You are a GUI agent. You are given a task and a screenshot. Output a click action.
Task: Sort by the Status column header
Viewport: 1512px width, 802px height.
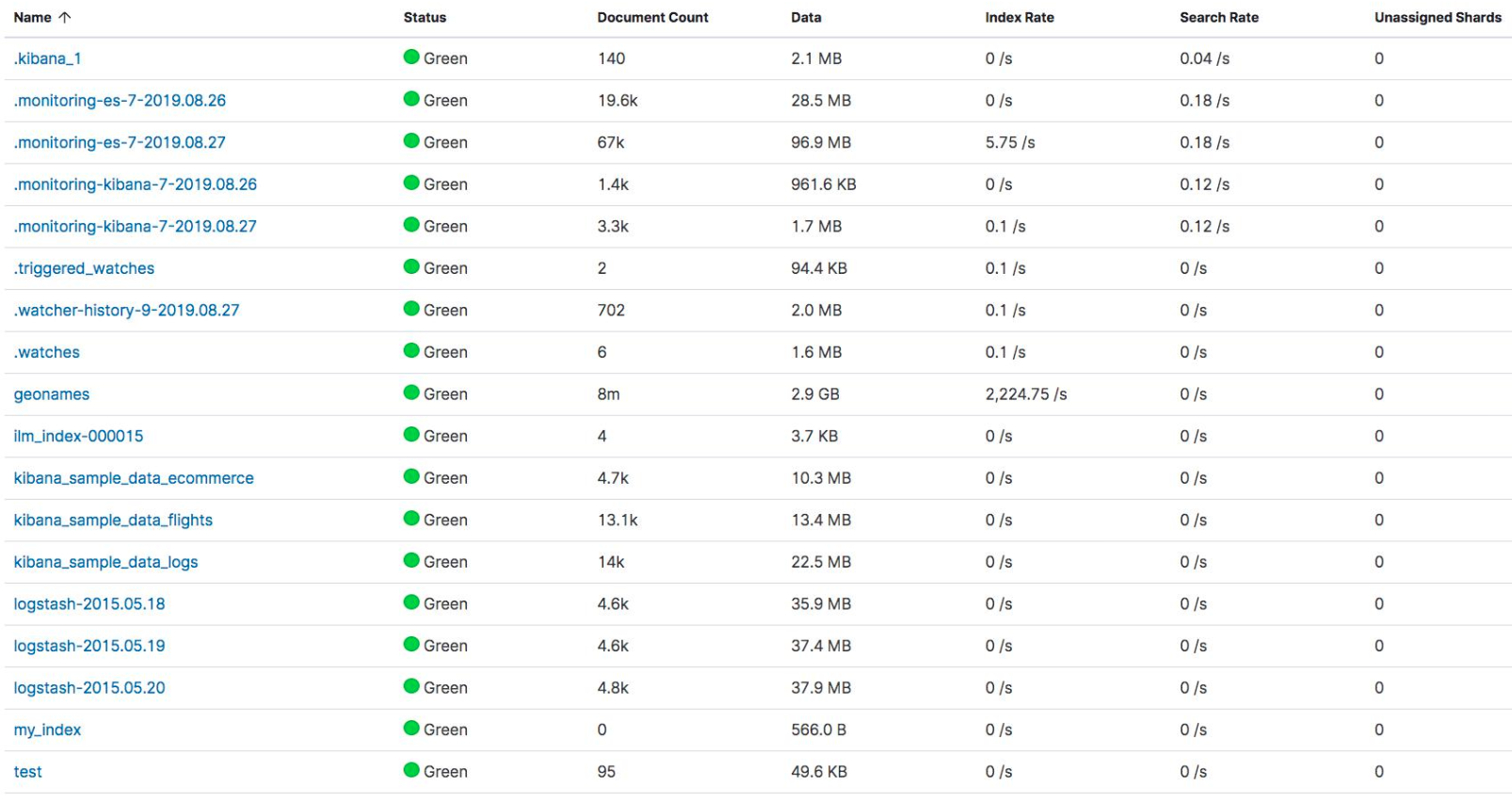(425, 17)
